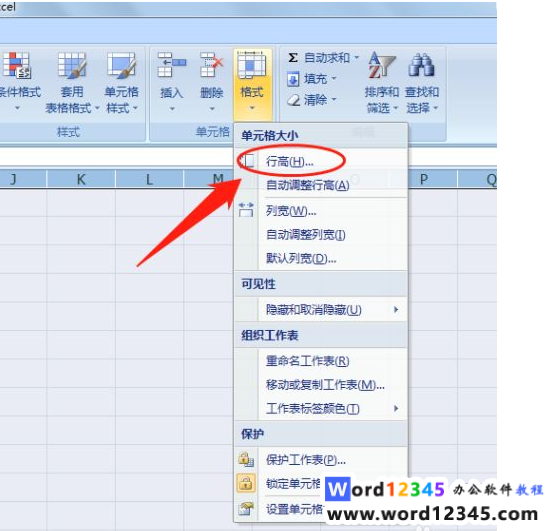
Task: Choose 自动调整列宽(I) menu item
Action: click(x=320, y=235)
